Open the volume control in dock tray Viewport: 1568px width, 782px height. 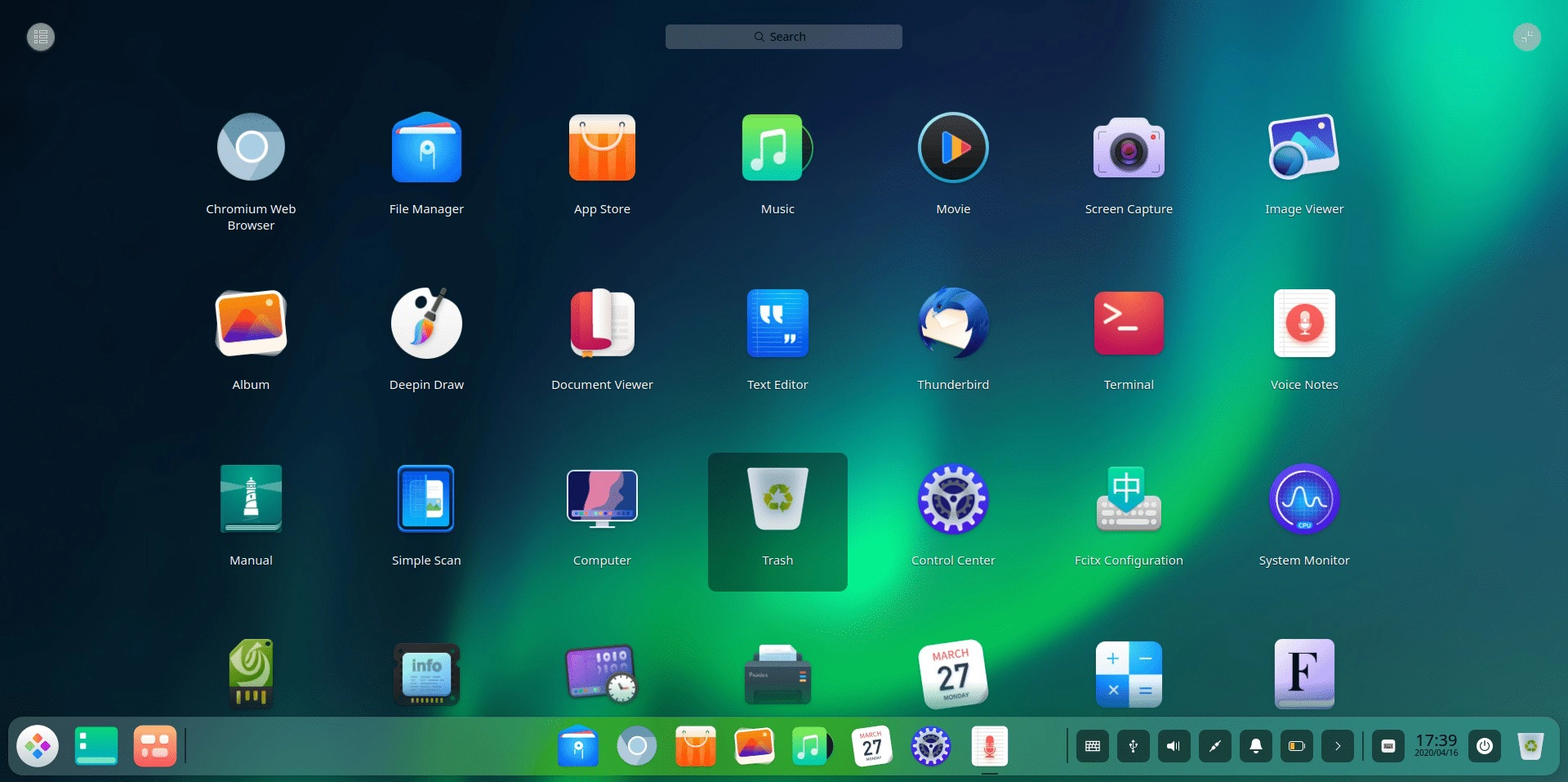pyautogui.click(x=1174, y=746)
